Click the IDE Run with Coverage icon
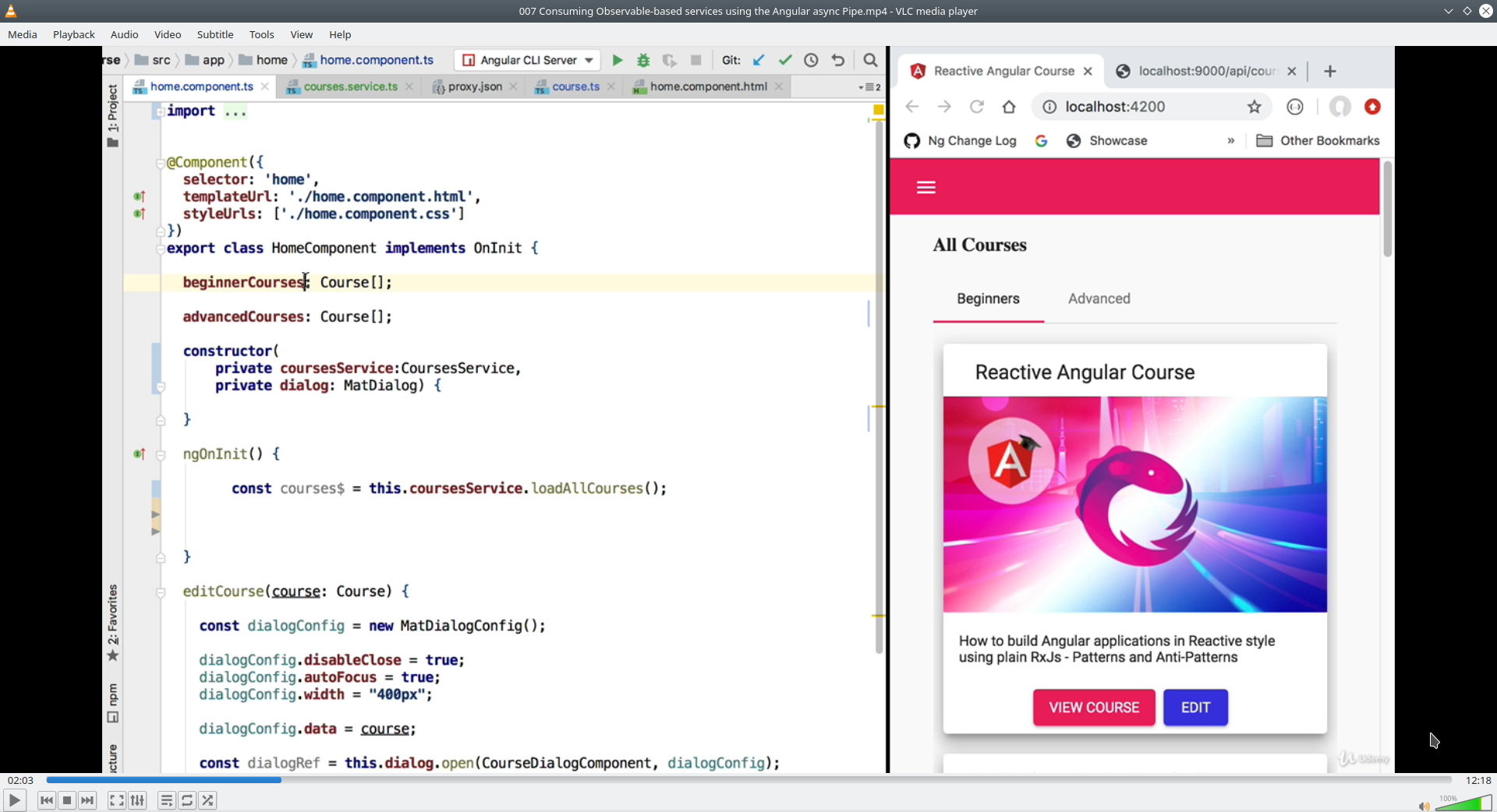The image size is (1497, 812). pos(669,60)
